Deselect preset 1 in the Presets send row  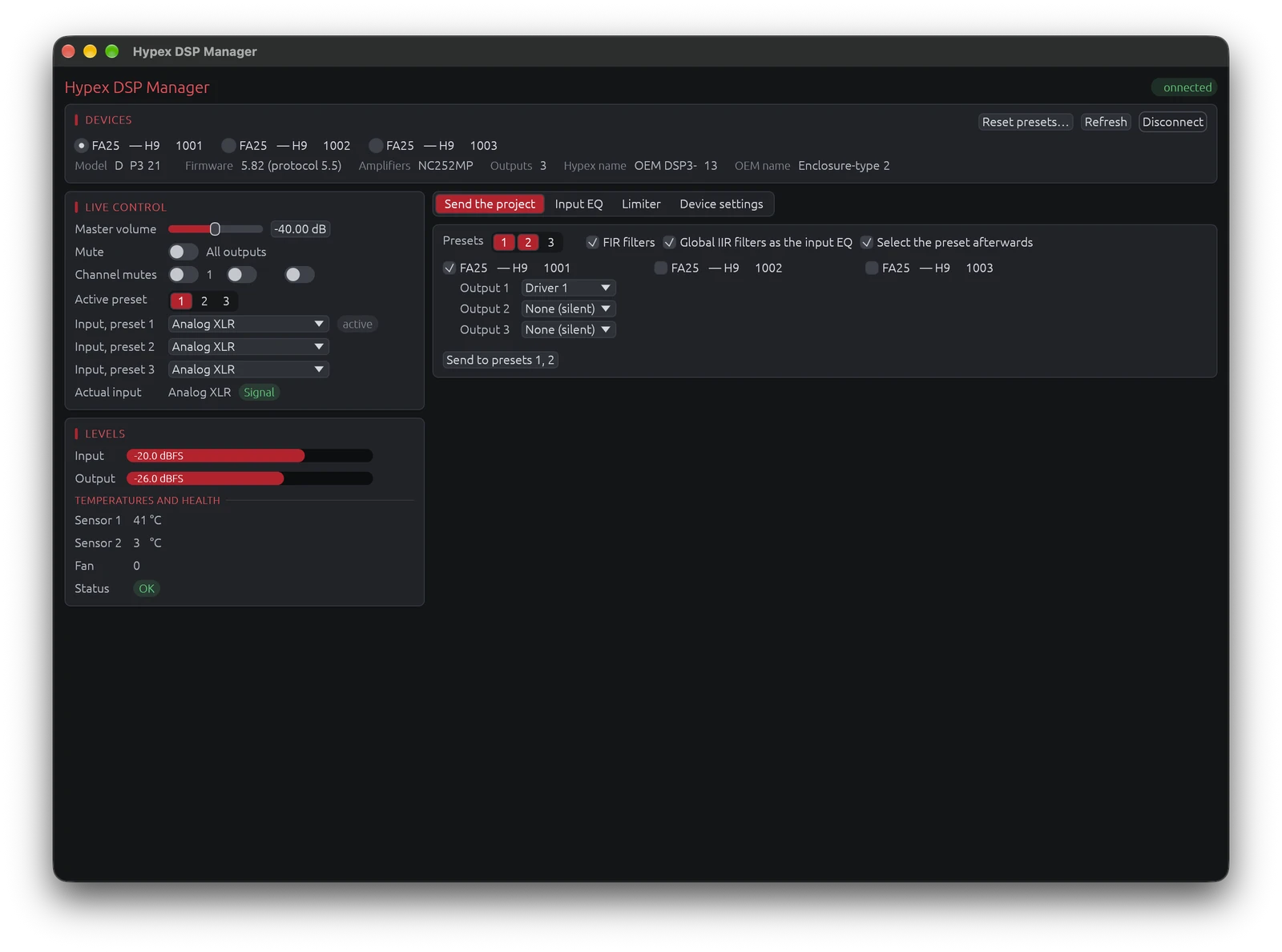coord(504,243)
